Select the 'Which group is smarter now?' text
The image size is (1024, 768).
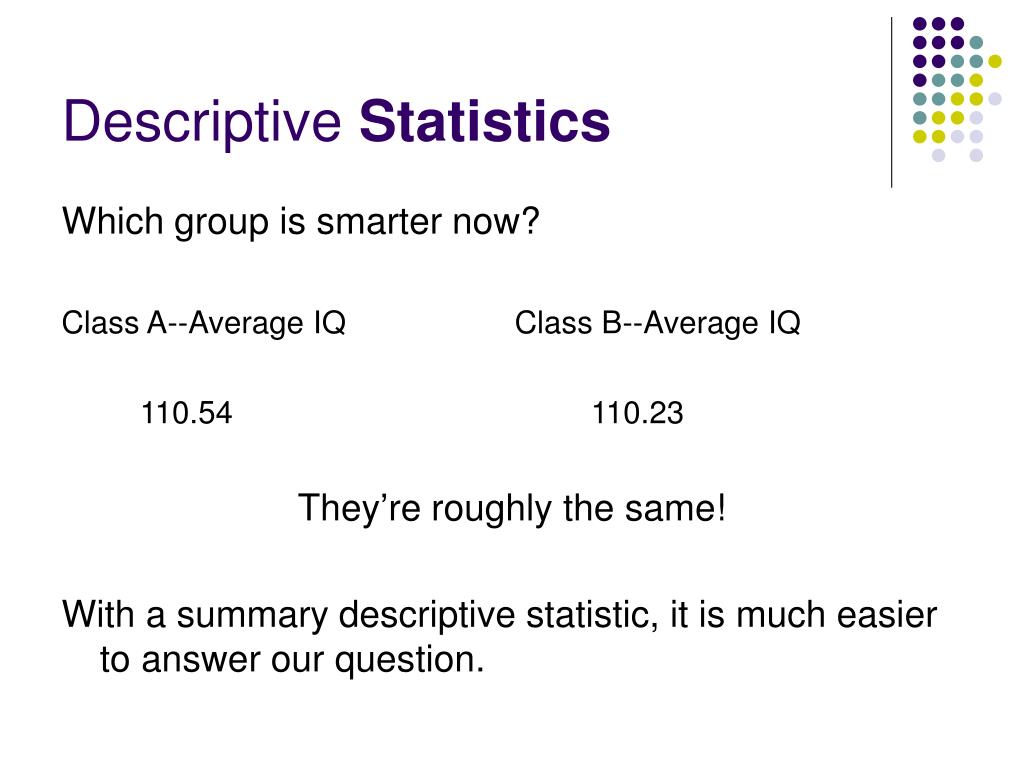click(x=301, y=222)
